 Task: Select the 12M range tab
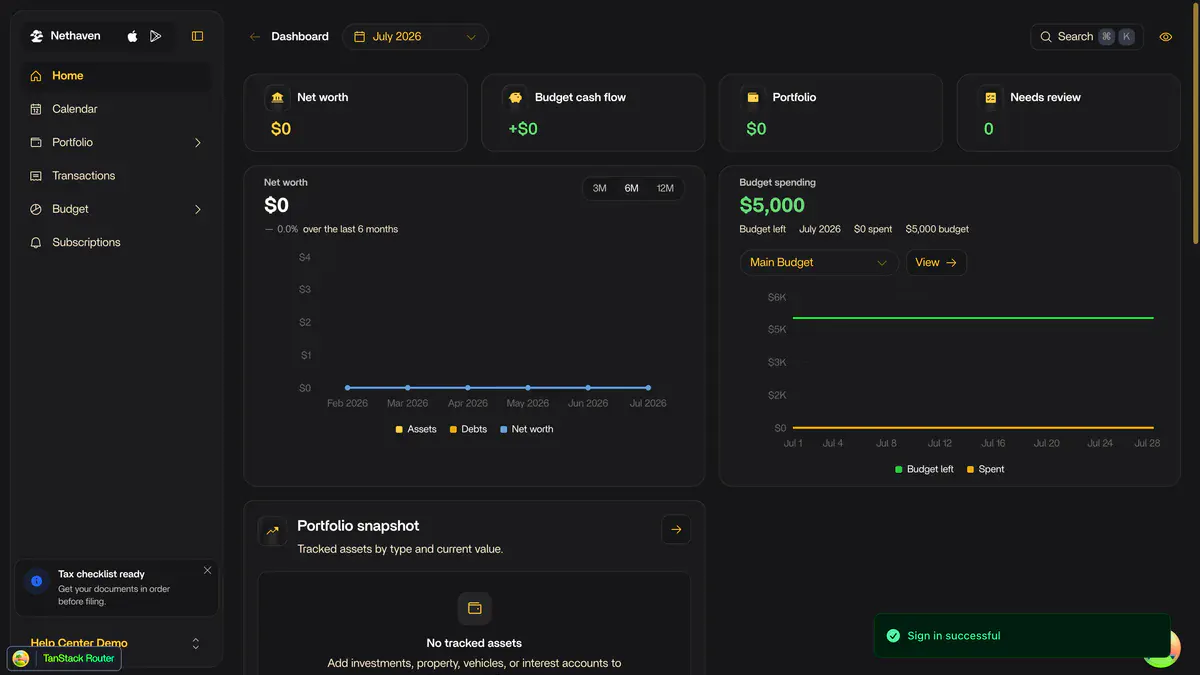pos(665,188)
